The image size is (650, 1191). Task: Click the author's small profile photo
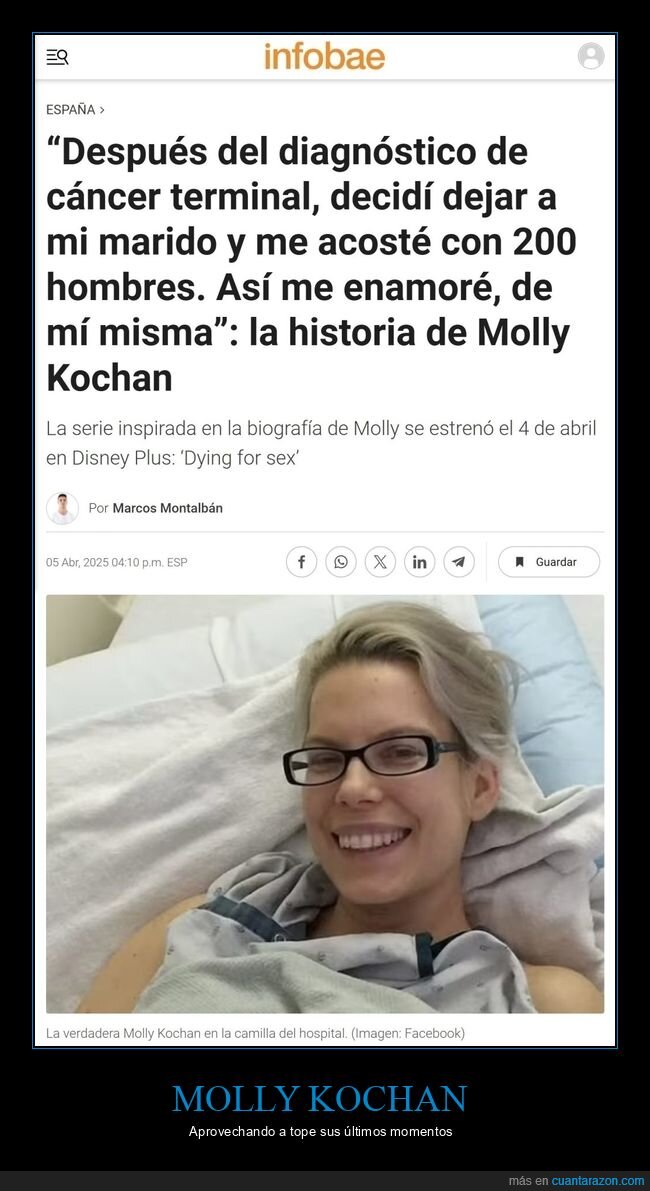62,508
